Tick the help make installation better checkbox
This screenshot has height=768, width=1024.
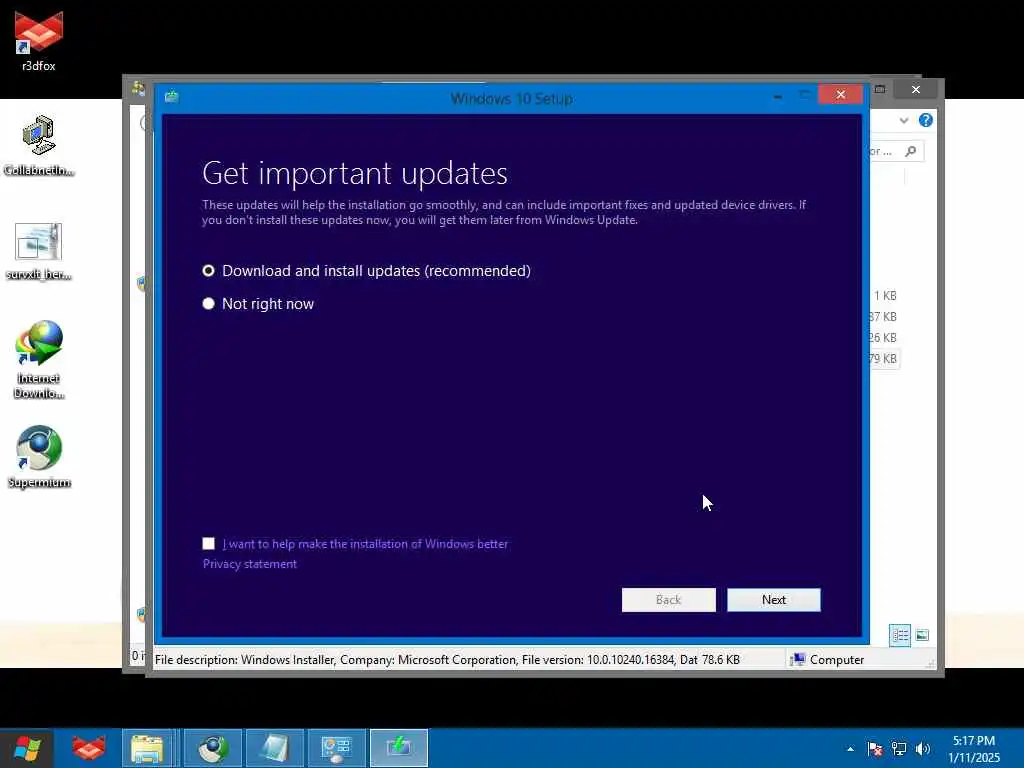208,543
